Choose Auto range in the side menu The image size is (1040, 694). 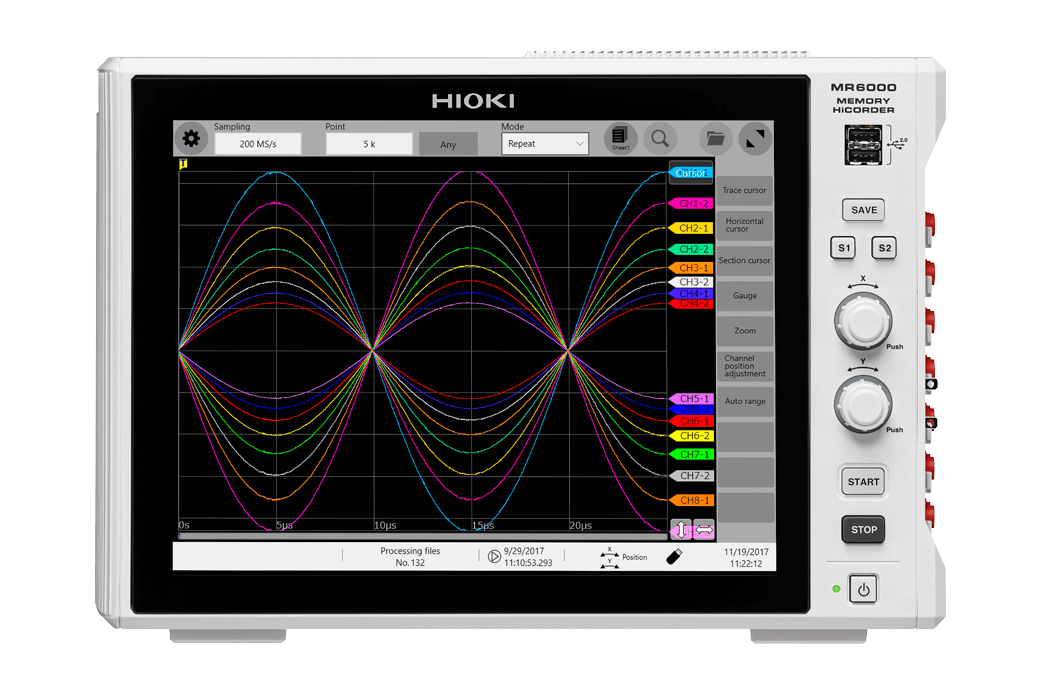745,401
